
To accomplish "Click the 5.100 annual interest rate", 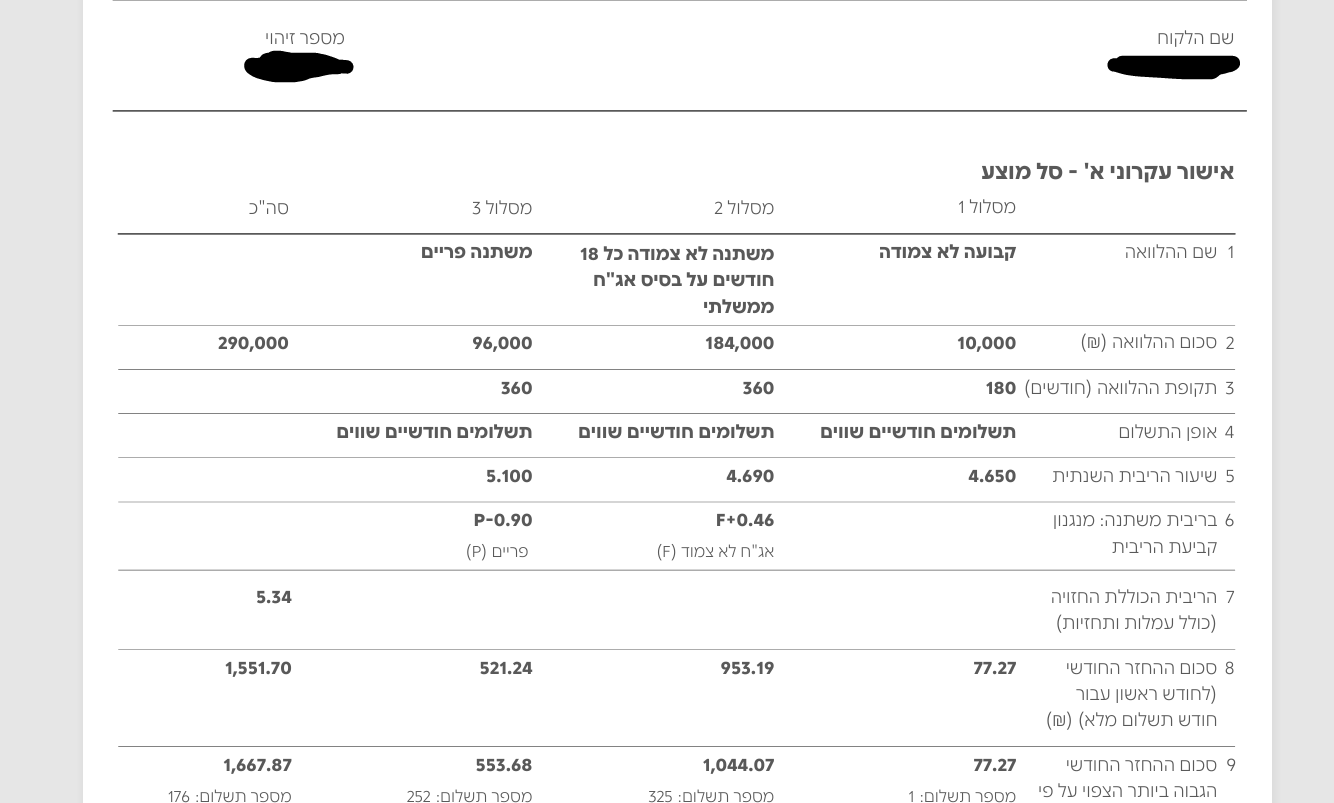I will click(509, 476).
